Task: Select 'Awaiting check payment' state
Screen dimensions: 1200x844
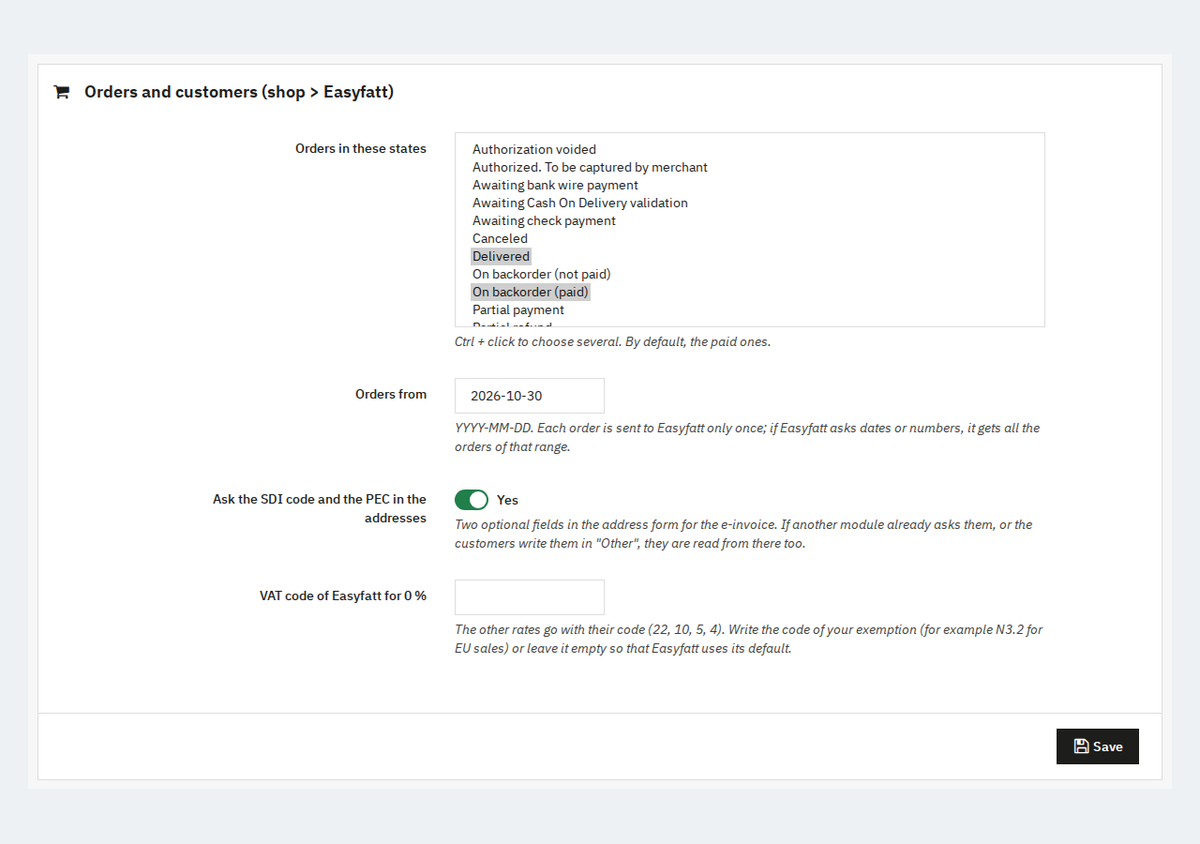Action: (x=544, y=221)
